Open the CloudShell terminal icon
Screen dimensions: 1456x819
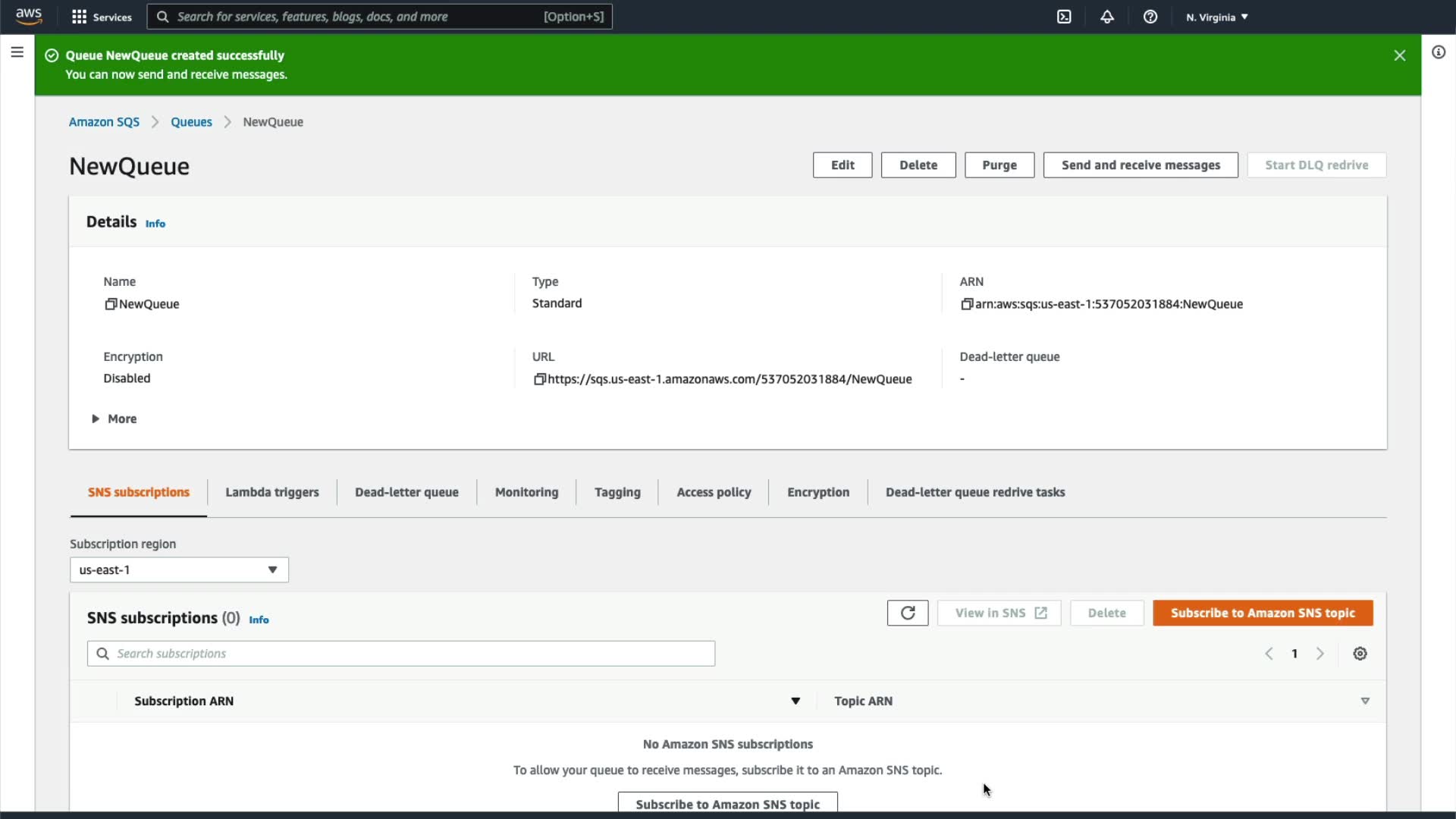[x=1064, y=17]
